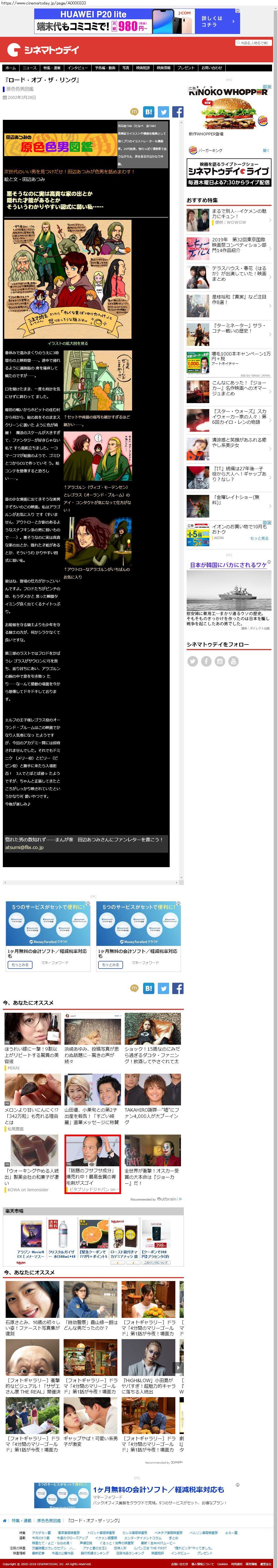Advance the recommended photo gallery carousel arrow
Image resolution: width=278 pixels, height=1568 pixels.
178,1368
